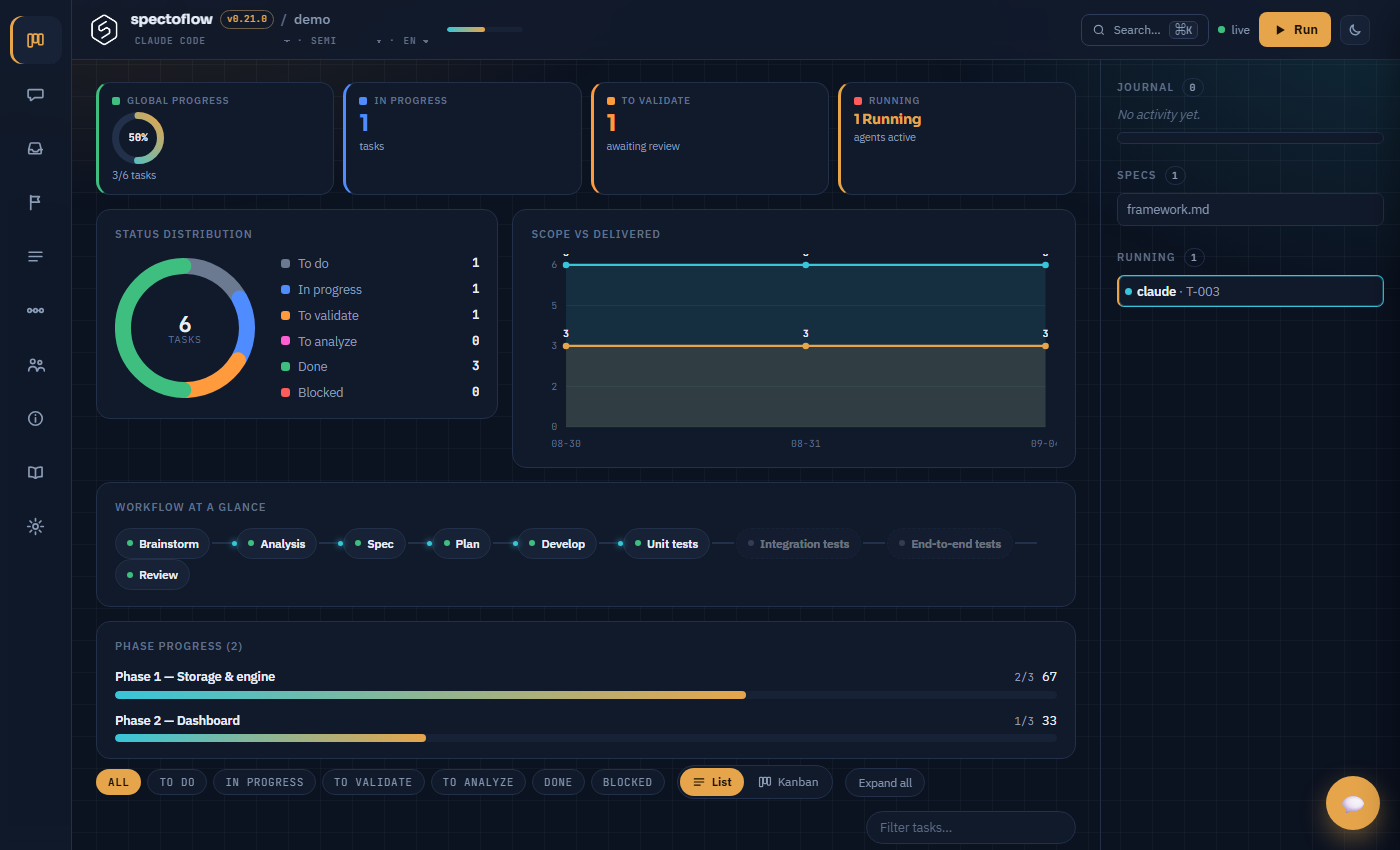The height and width of the screenshot is (850, 1400).
Task: Select the BLOCKED filter pill
Action: (627, 782)
